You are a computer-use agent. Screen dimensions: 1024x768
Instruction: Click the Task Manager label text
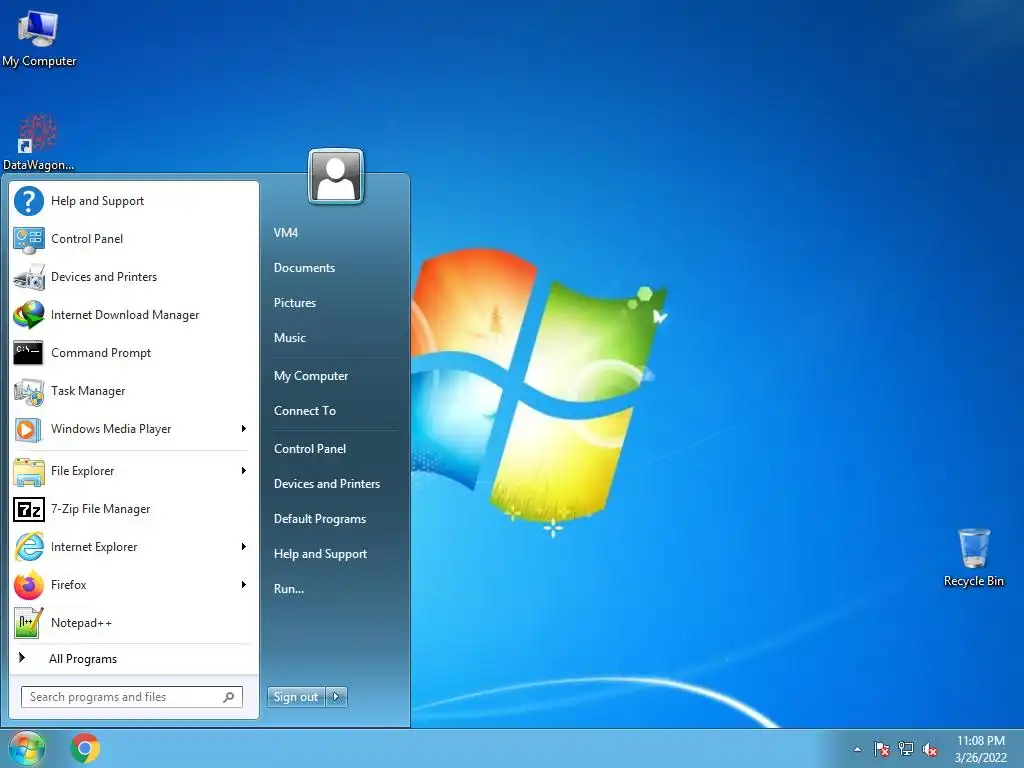(88, 391)
